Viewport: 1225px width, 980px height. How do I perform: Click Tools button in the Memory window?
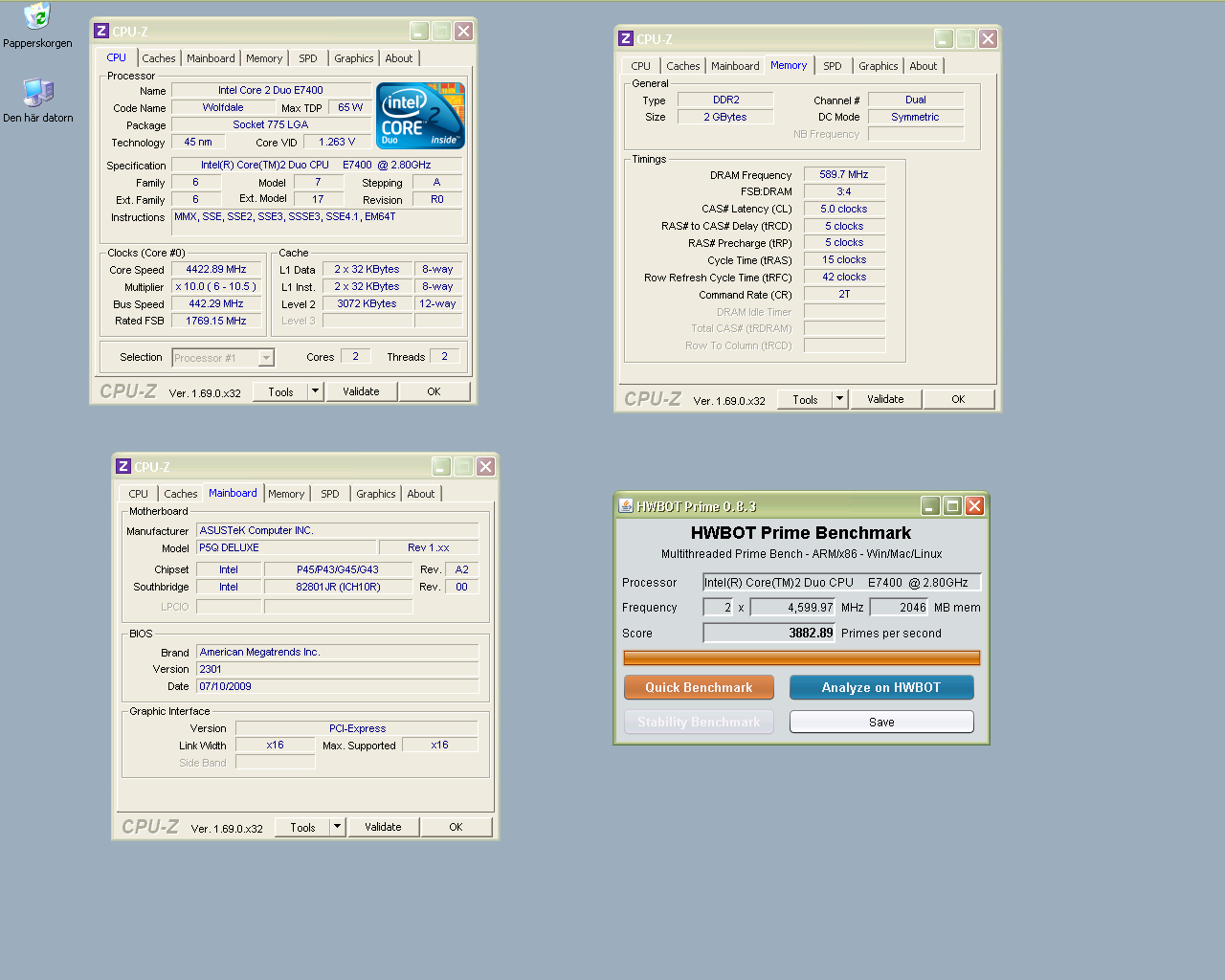(806, 399)
